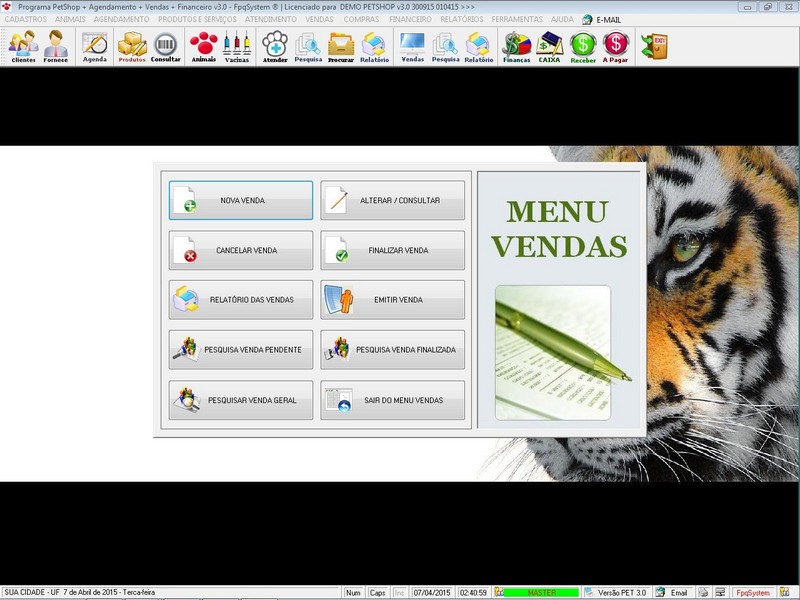The height and width of the screenshot is (600, 800).
Task: Click the SAIR DO MENU VENDAS button
Action: click(392, 400)
